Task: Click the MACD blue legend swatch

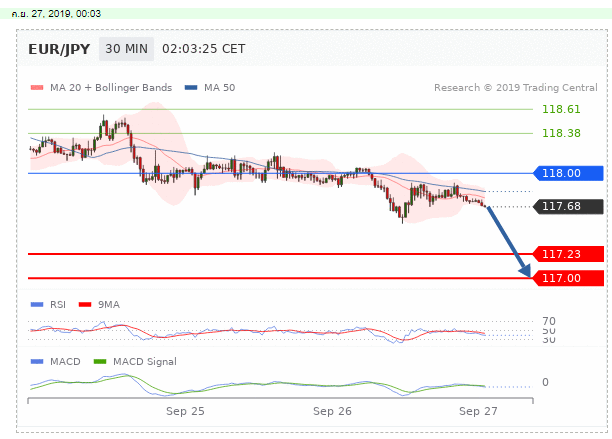Action: [37, 362]
